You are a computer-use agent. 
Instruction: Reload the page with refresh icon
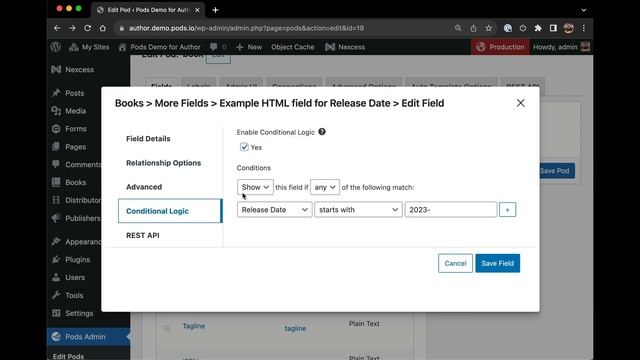(x=87, y=28)
